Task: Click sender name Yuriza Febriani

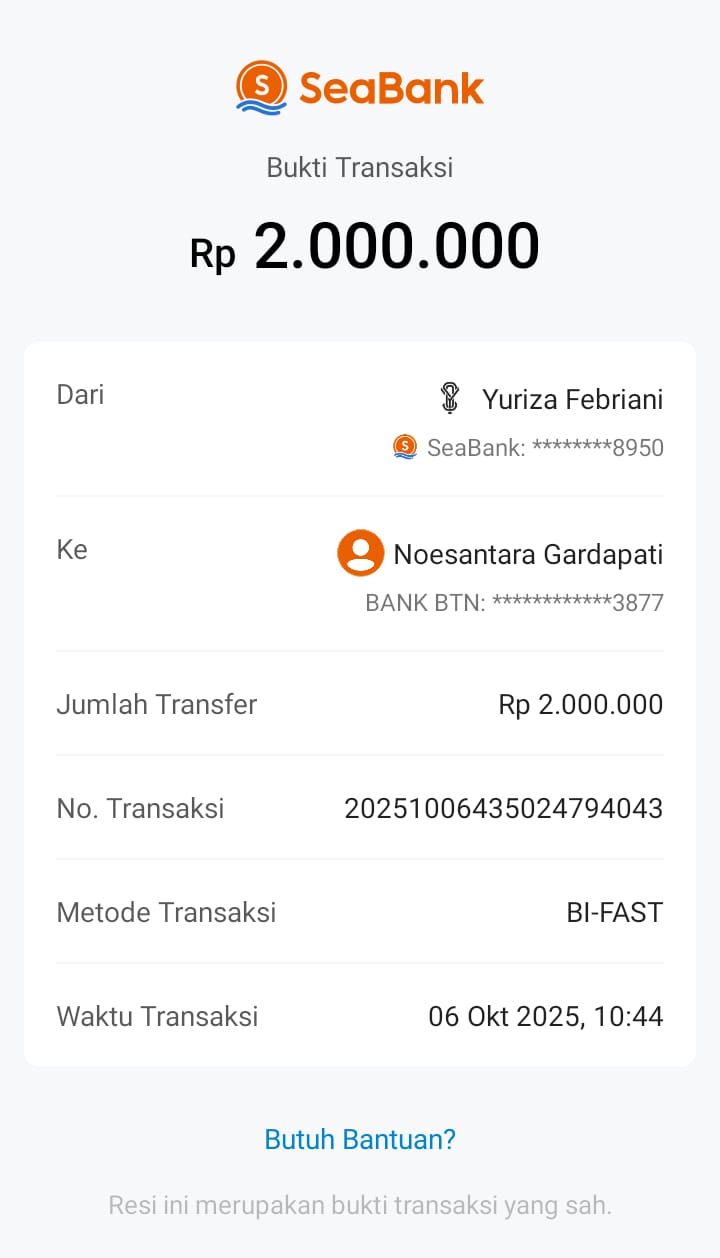Action: click(x=572, y=400)
